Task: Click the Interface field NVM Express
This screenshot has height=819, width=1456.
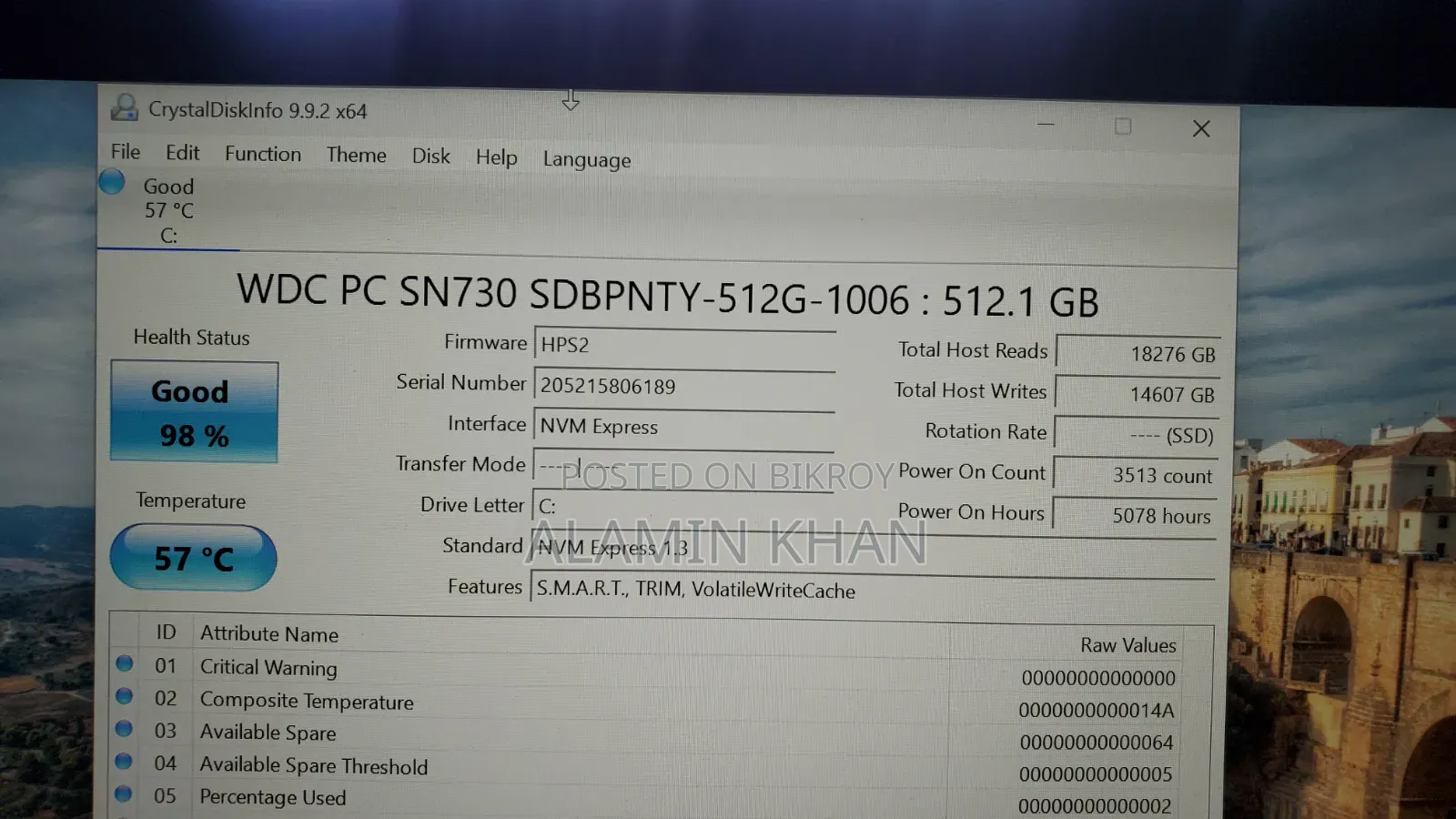Action: click(684, 427)
